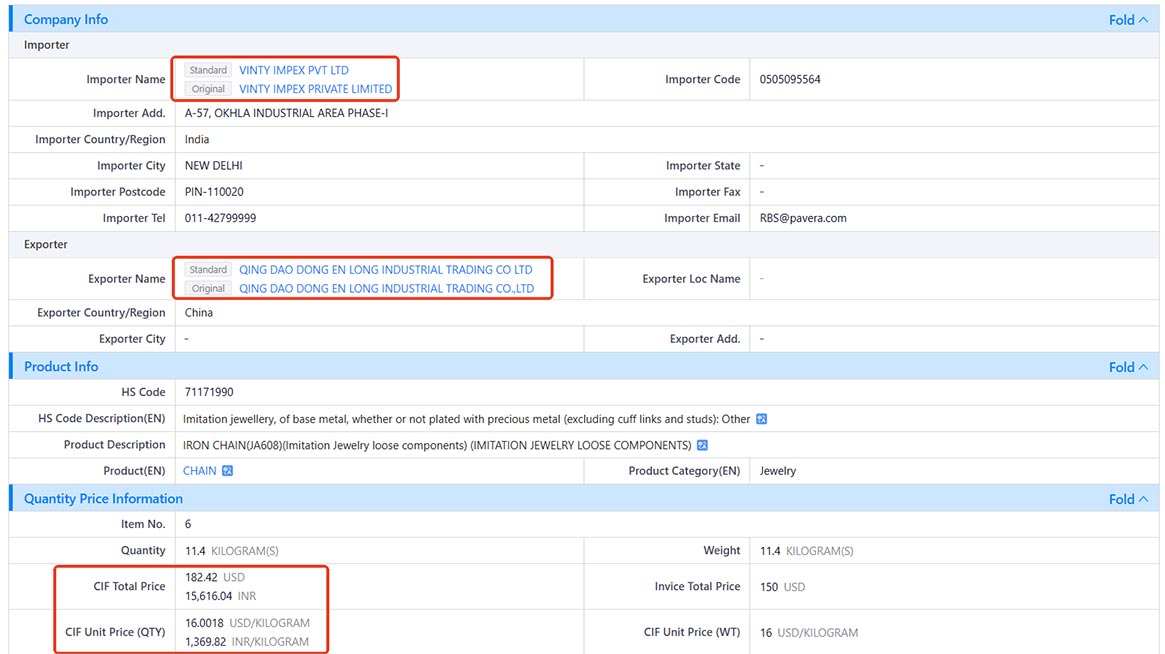Select unit price 16.0018 USD/KILOGRAM

[247, 624]
